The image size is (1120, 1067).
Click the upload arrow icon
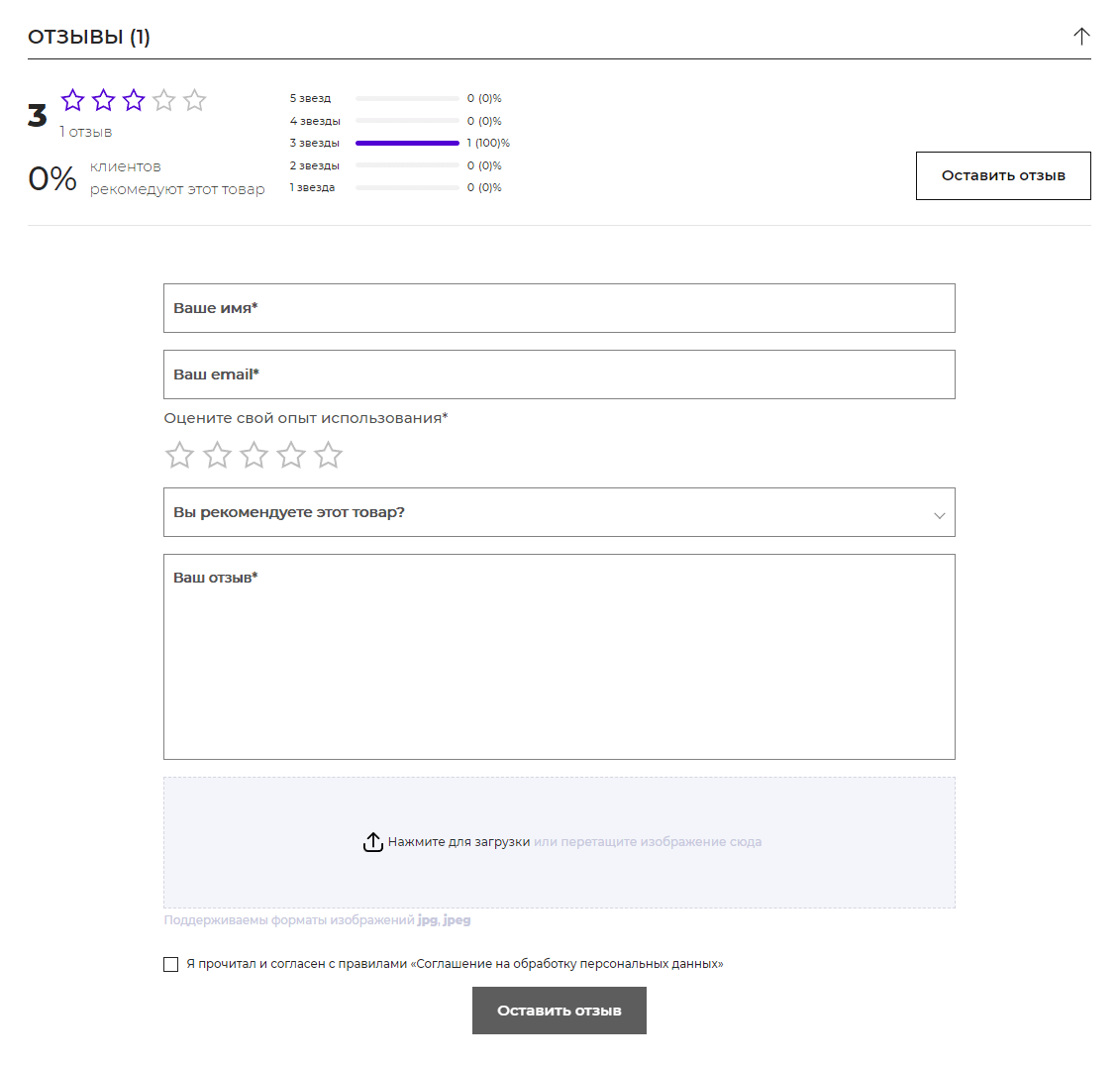point(372,842)
